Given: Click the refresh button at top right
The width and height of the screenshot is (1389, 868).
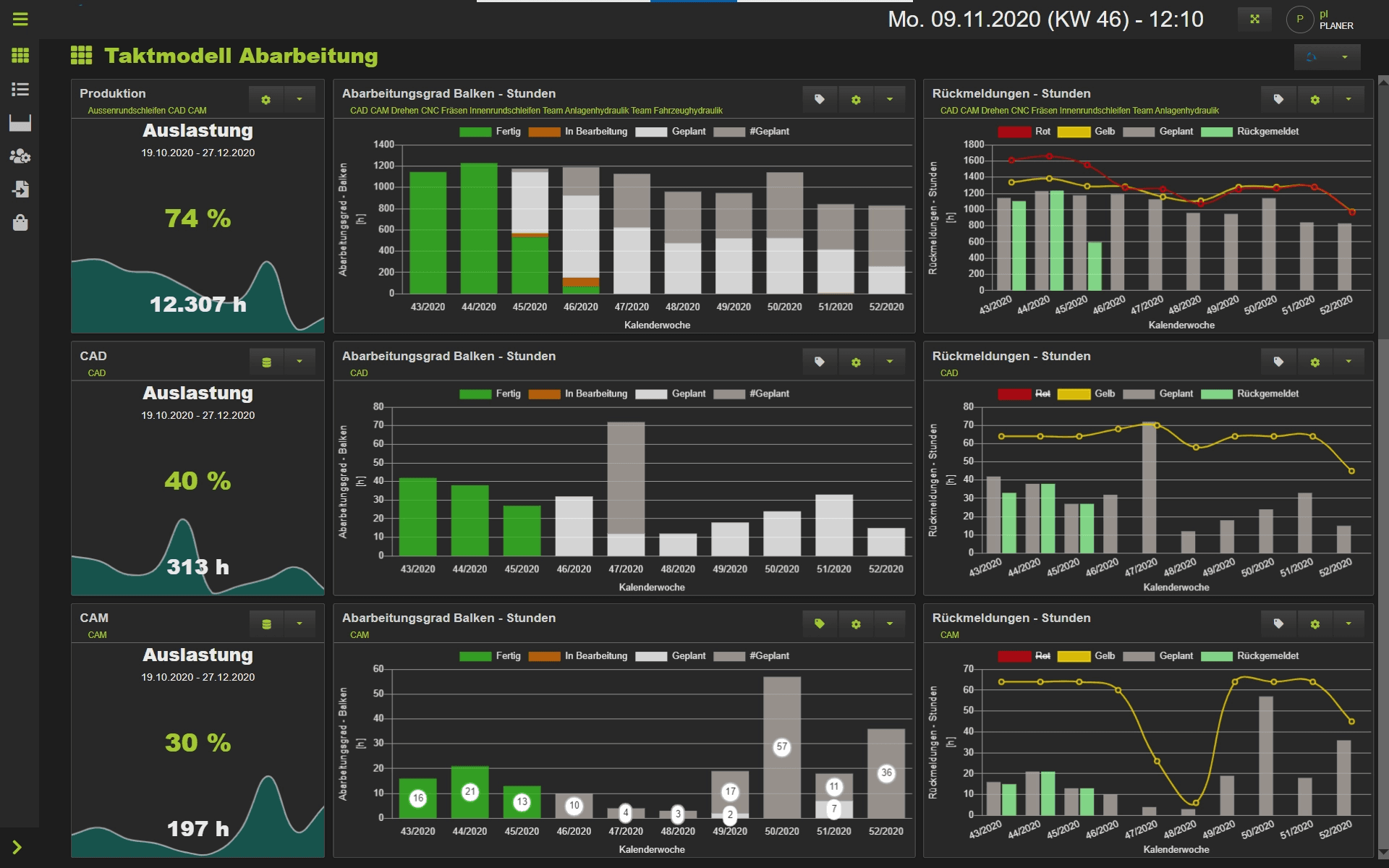Looking at the screenshot, I should 1312,57.
